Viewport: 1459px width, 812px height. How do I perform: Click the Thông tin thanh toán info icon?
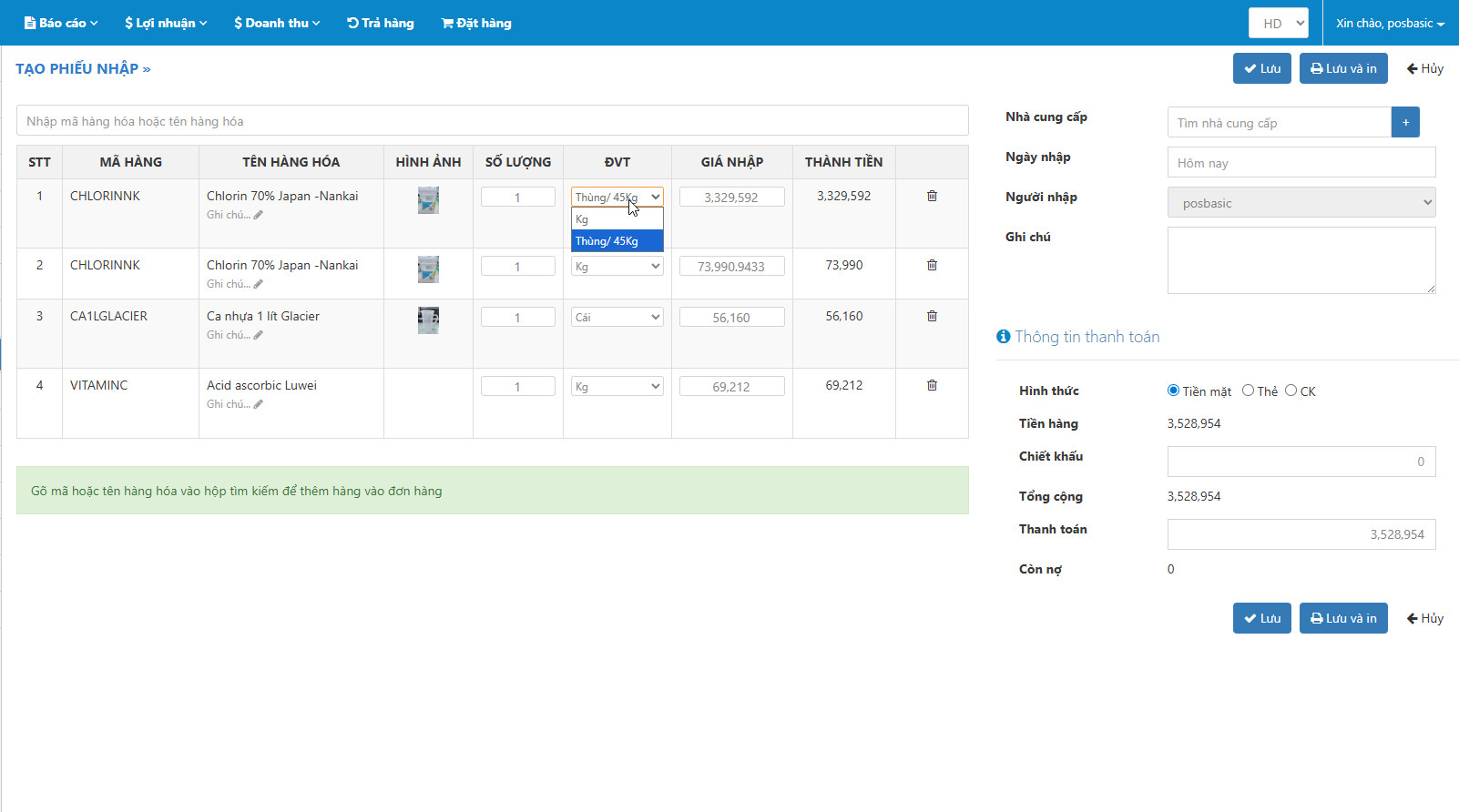1004,337
